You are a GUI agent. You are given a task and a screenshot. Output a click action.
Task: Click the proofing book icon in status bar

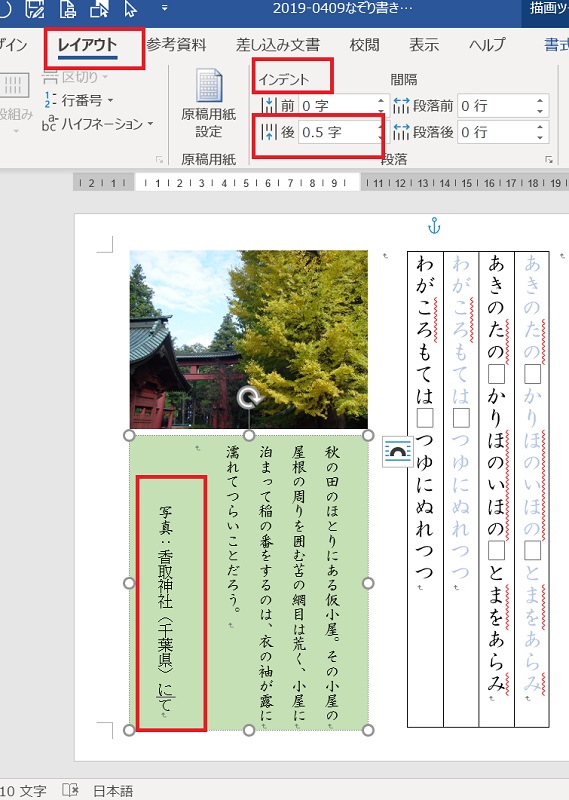click(70, 790)
